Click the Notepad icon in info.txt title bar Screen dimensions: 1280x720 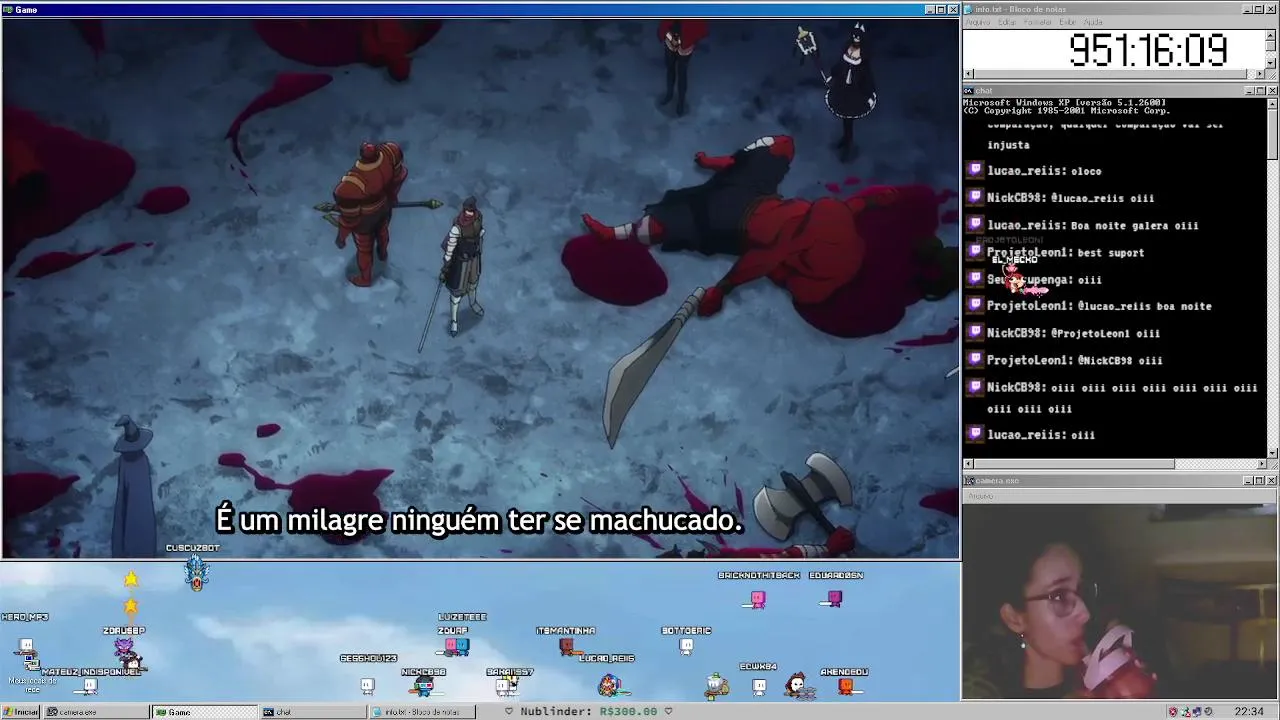click(x=968, y=9)
